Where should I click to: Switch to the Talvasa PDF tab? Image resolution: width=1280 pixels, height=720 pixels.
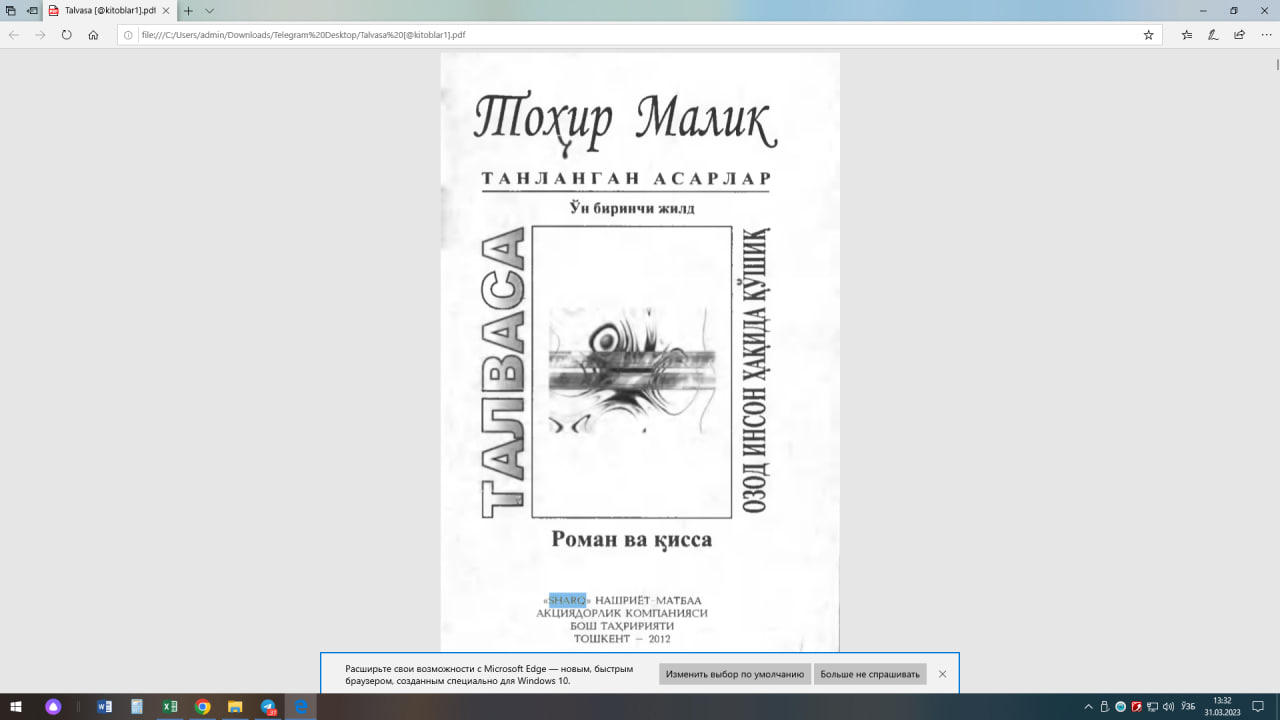(x=105, y=10)
